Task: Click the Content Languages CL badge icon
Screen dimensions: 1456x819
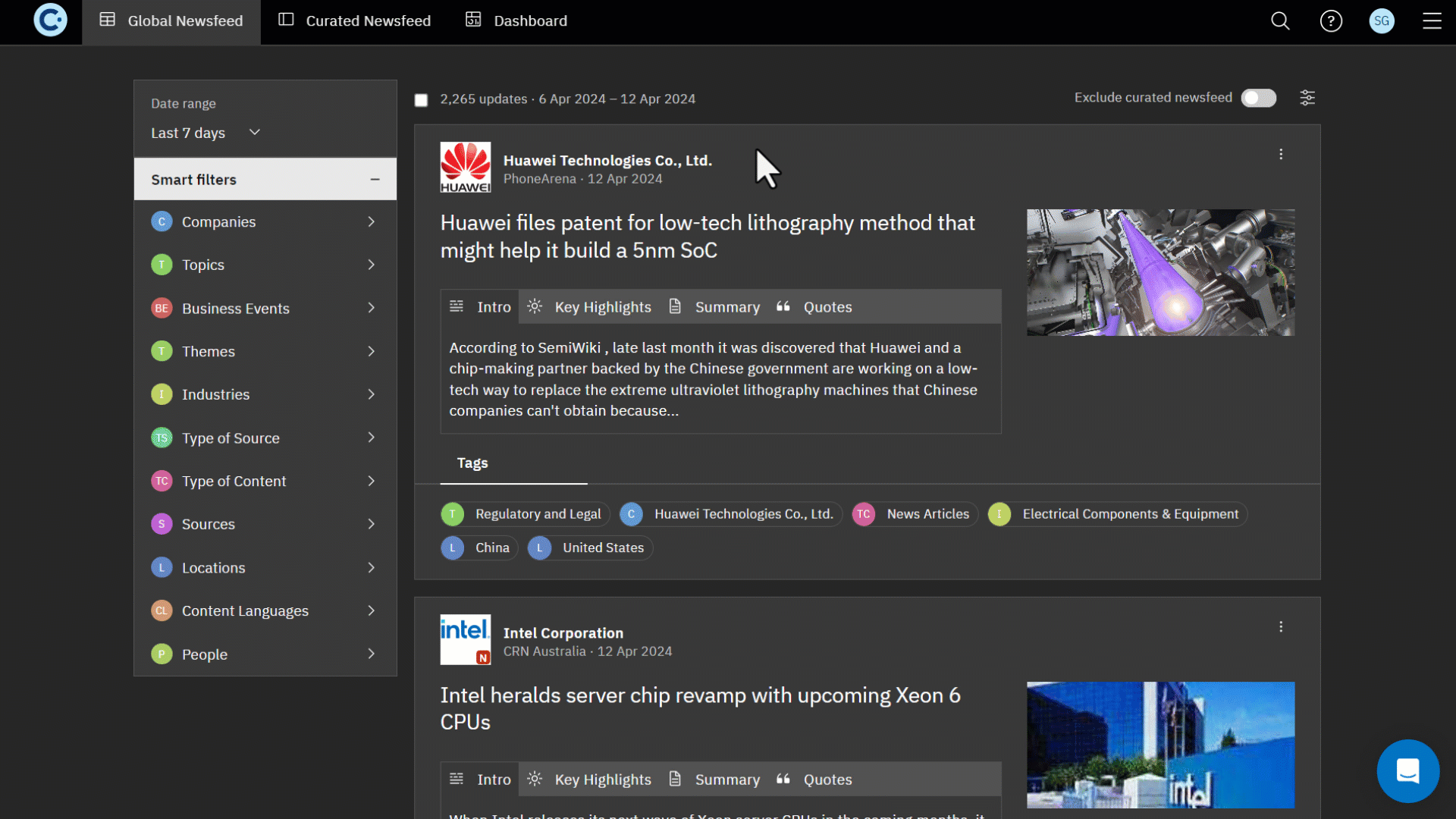Action: pyautogui.click(x=162, y=610)
